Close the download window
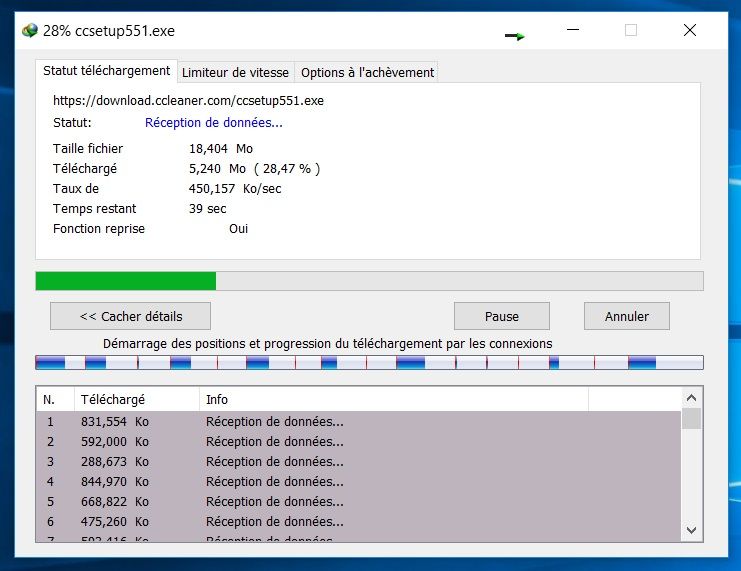 click(x=689, y=30)
